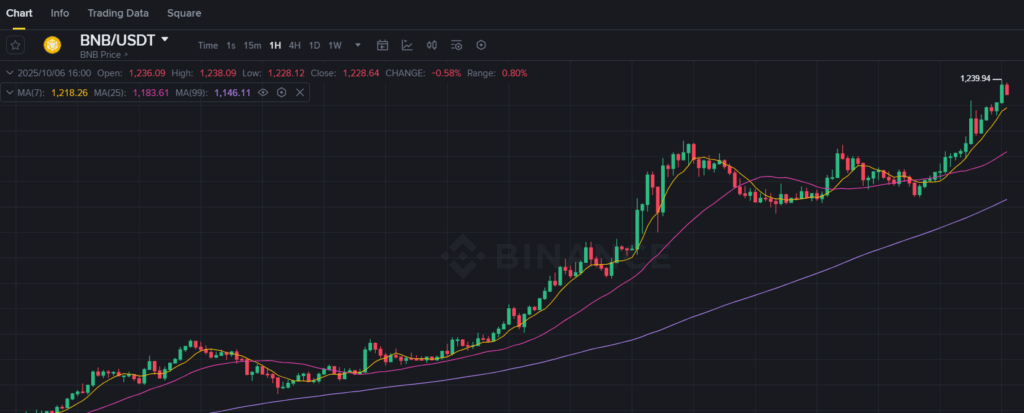Image resolution: width=1024 pixels, height=413 pixels.
Task: Open the calendar date picker icon
Action: pyautogui.click(x=382, y=45)
